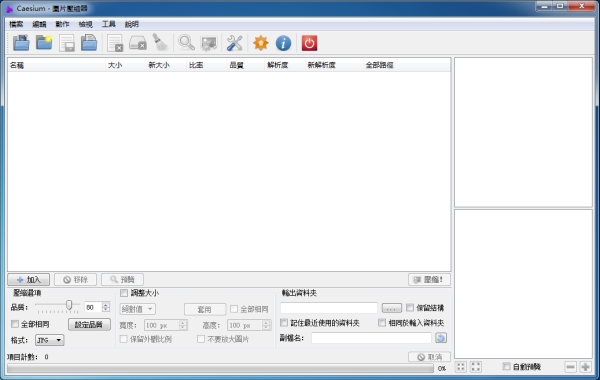Click the 預覽 button below the list
600x380 pixels.
pyautogui.click(x=122, y=279)
